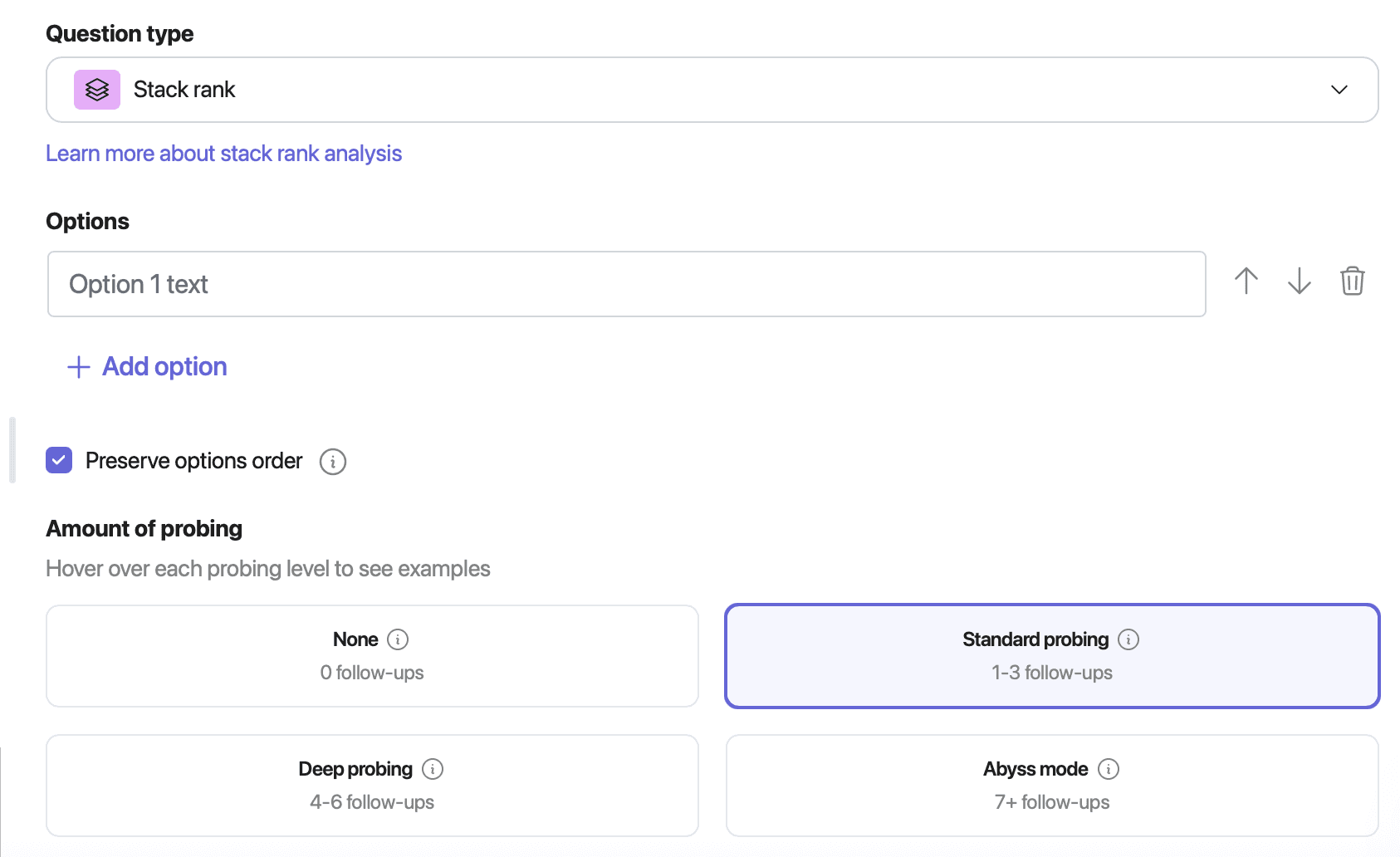Click the Deep probing info icon

click(x=433, y=769)
